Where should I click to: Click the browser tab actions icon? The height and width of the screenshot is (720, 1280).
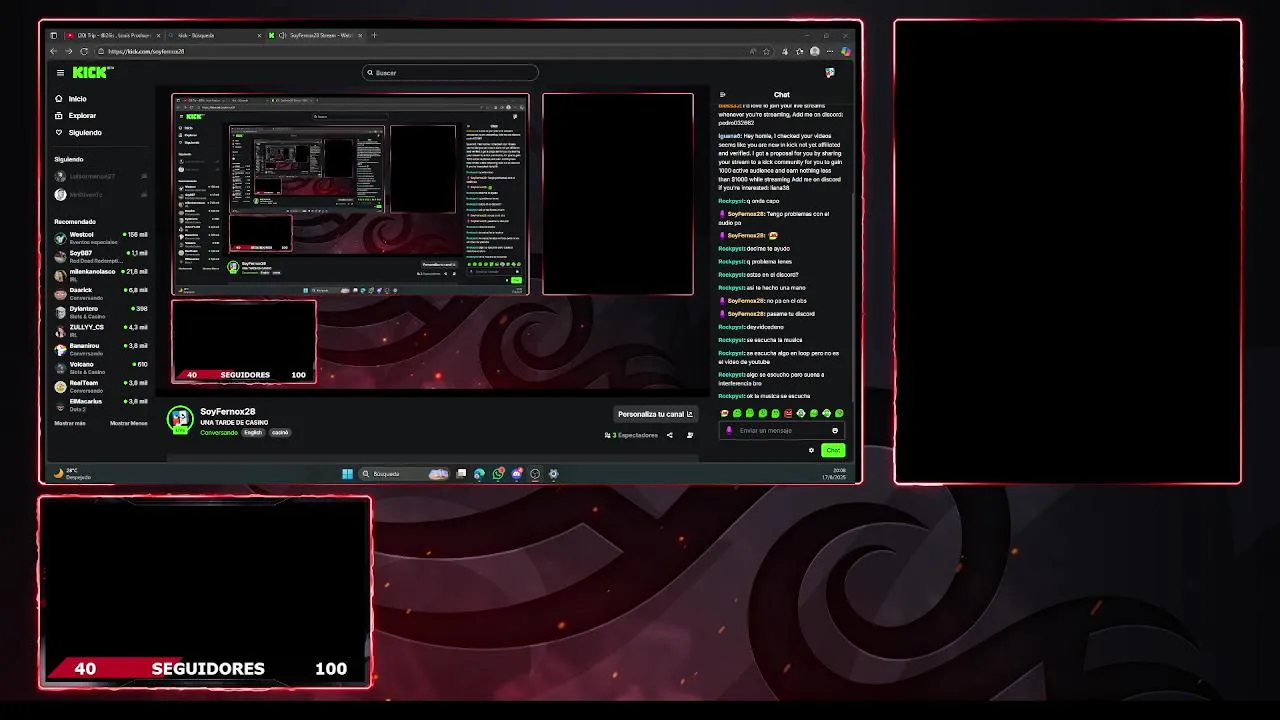click(x=54, y=35)
